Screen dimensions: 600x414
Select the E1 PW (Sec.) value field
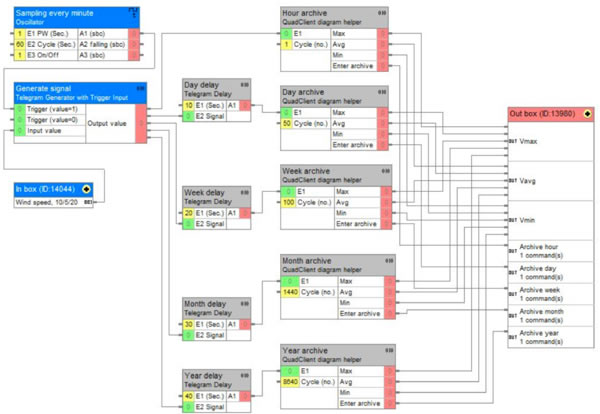coord(20,34)
